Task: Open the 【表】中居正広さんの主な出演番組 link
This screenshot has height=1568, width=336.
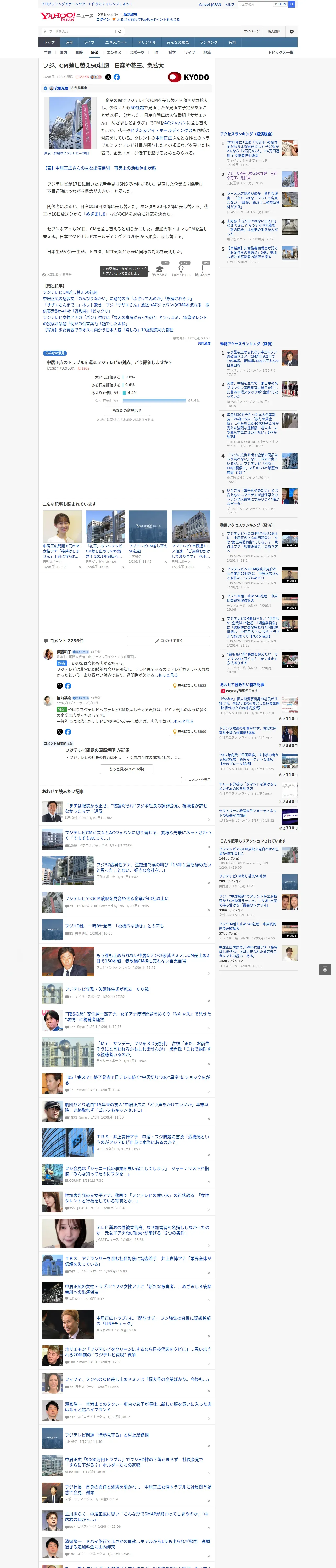Action: (x=99, y=168)
